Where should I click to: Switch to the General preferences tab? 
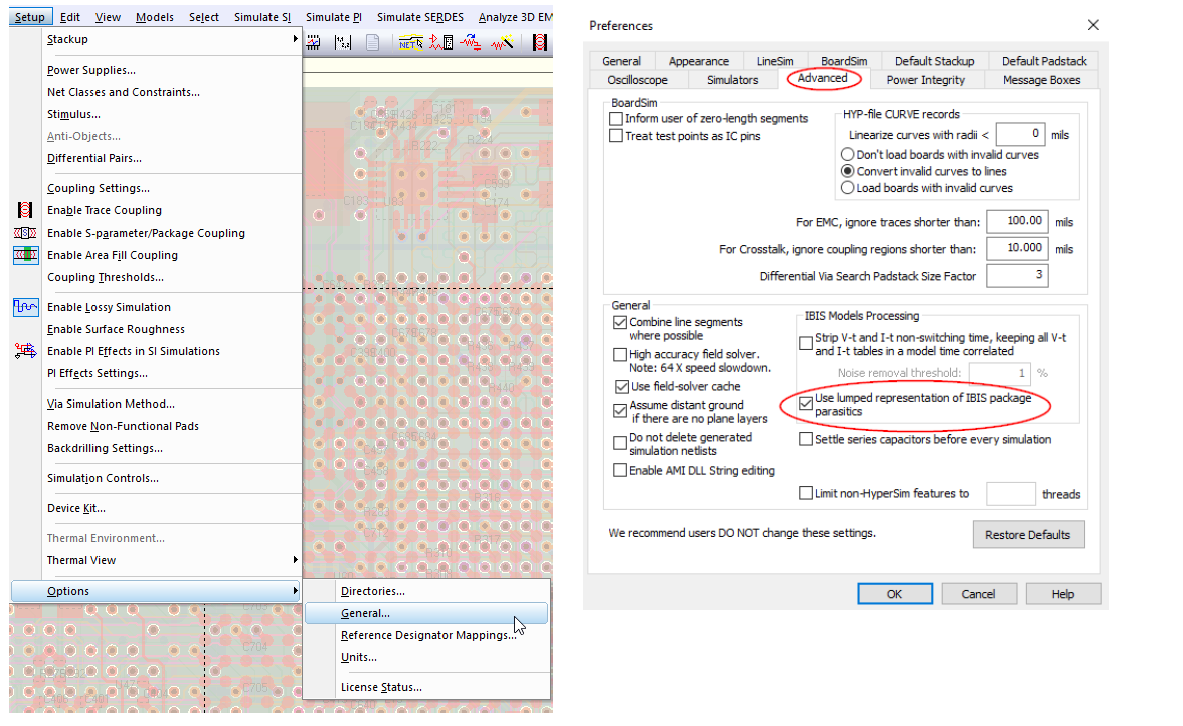pos(622,61)
